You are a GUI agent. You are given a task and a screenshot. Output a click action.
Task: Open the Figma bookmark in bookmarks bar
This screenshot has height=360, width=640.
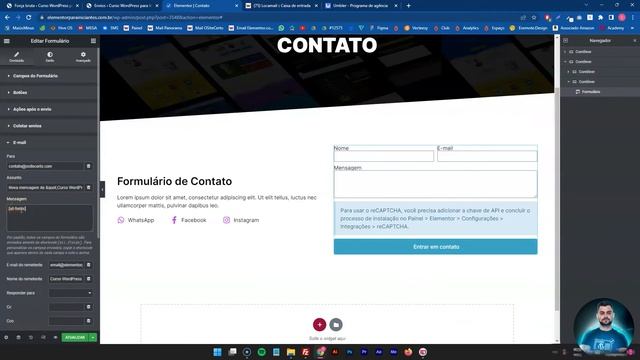[379, 28]
